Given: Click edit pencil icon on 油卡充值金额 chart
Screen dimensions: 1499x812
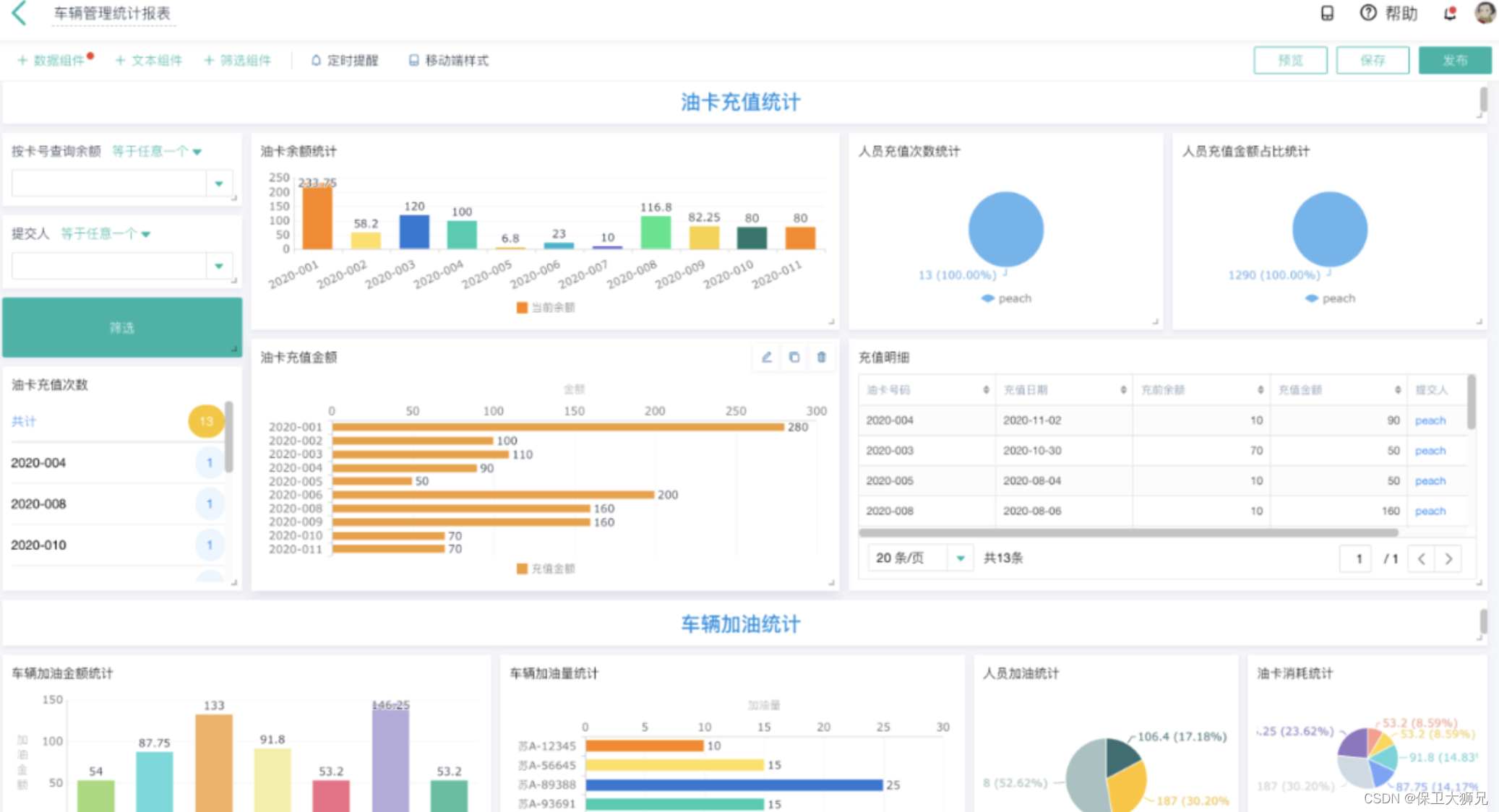Looking at the screenshot, I should (767, 357).
